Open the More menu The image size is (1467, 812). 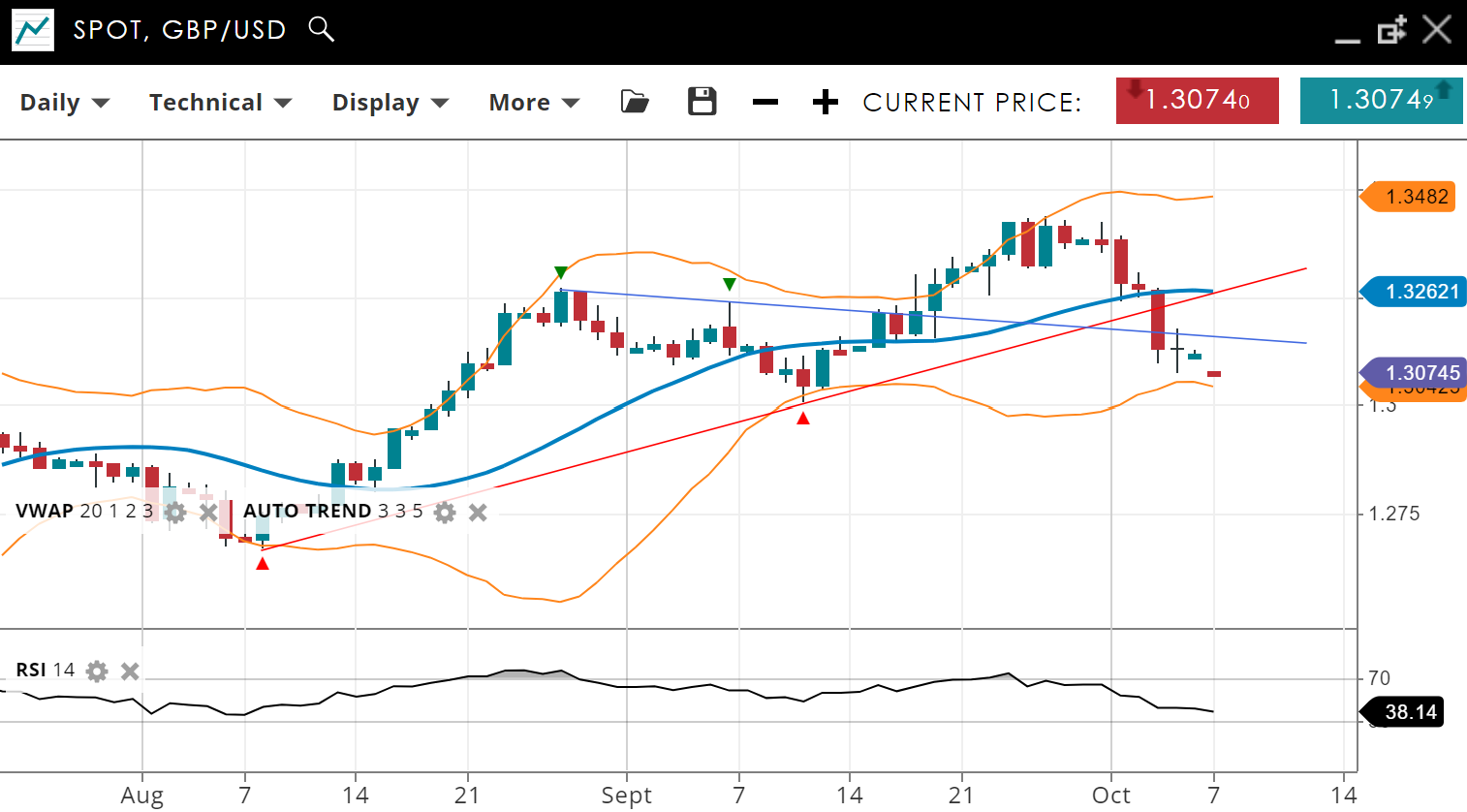[534, 103]
